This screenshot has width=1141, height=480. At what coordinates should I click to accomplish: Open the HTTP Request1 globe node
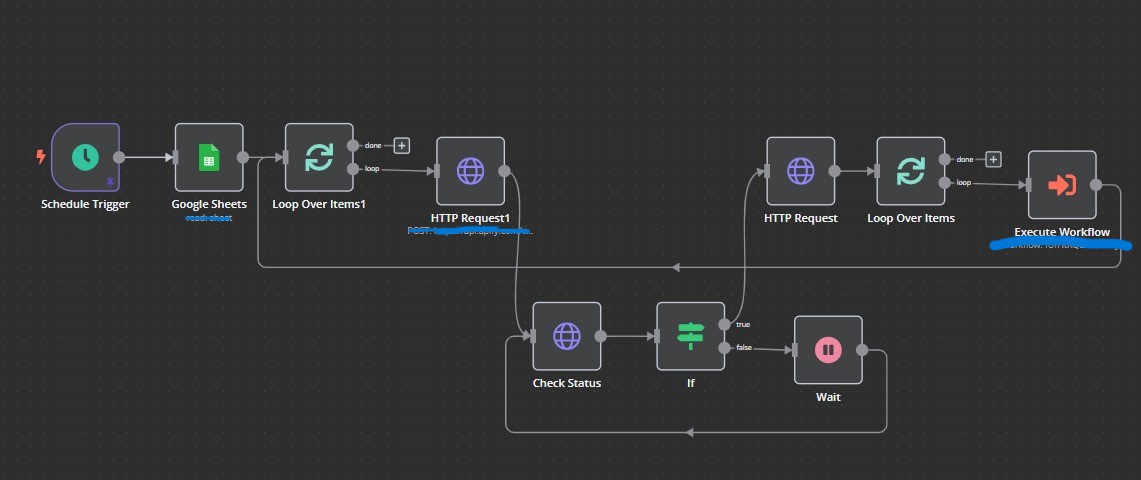[470, 171]
